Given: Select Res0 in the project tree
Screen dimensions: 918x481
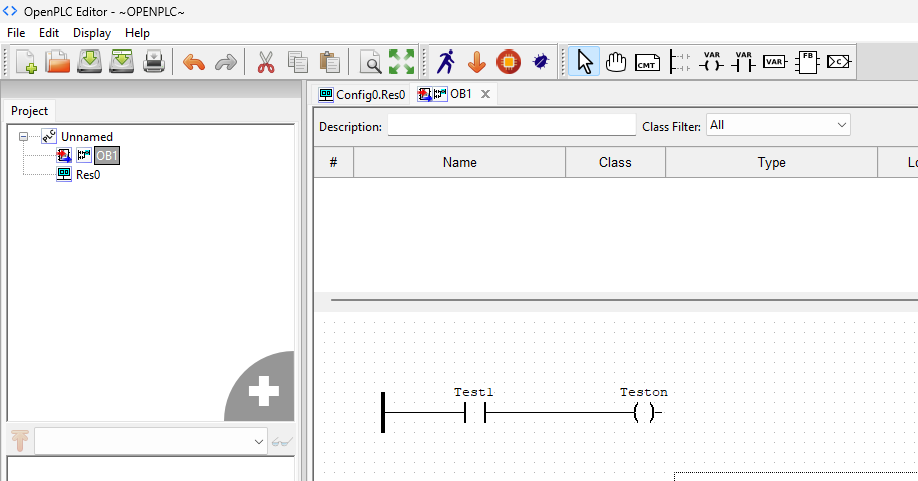Looking at the screenshot, I should coord(87,174).
